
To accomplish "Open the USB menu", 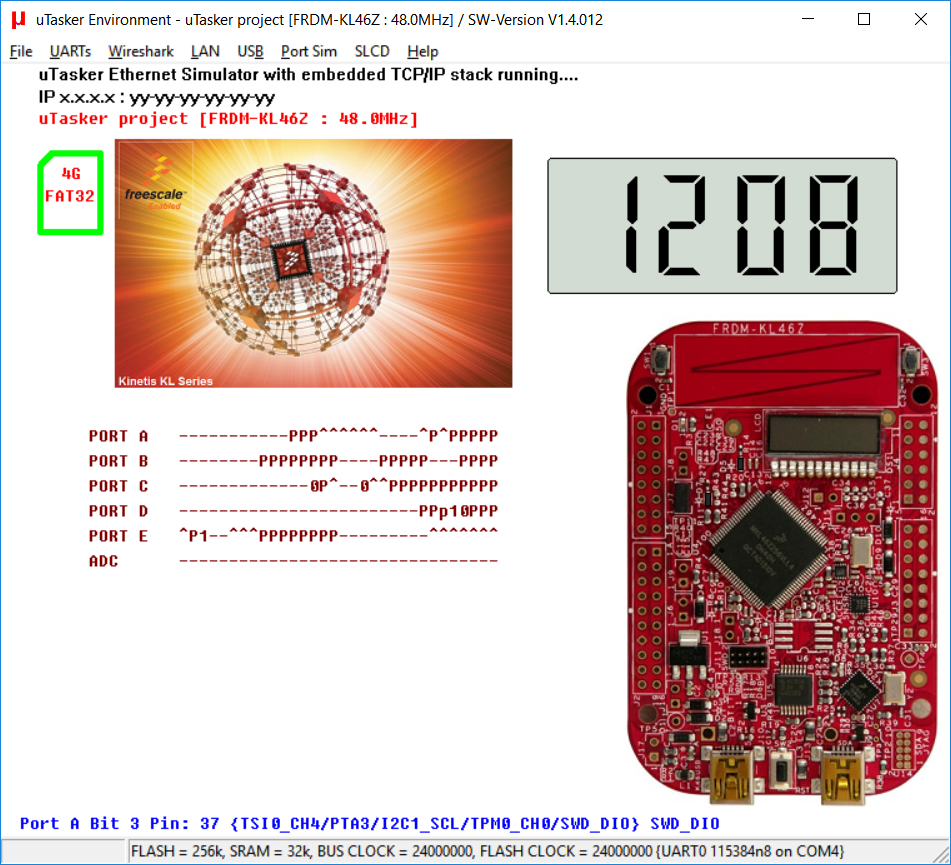I will point(250,52).
